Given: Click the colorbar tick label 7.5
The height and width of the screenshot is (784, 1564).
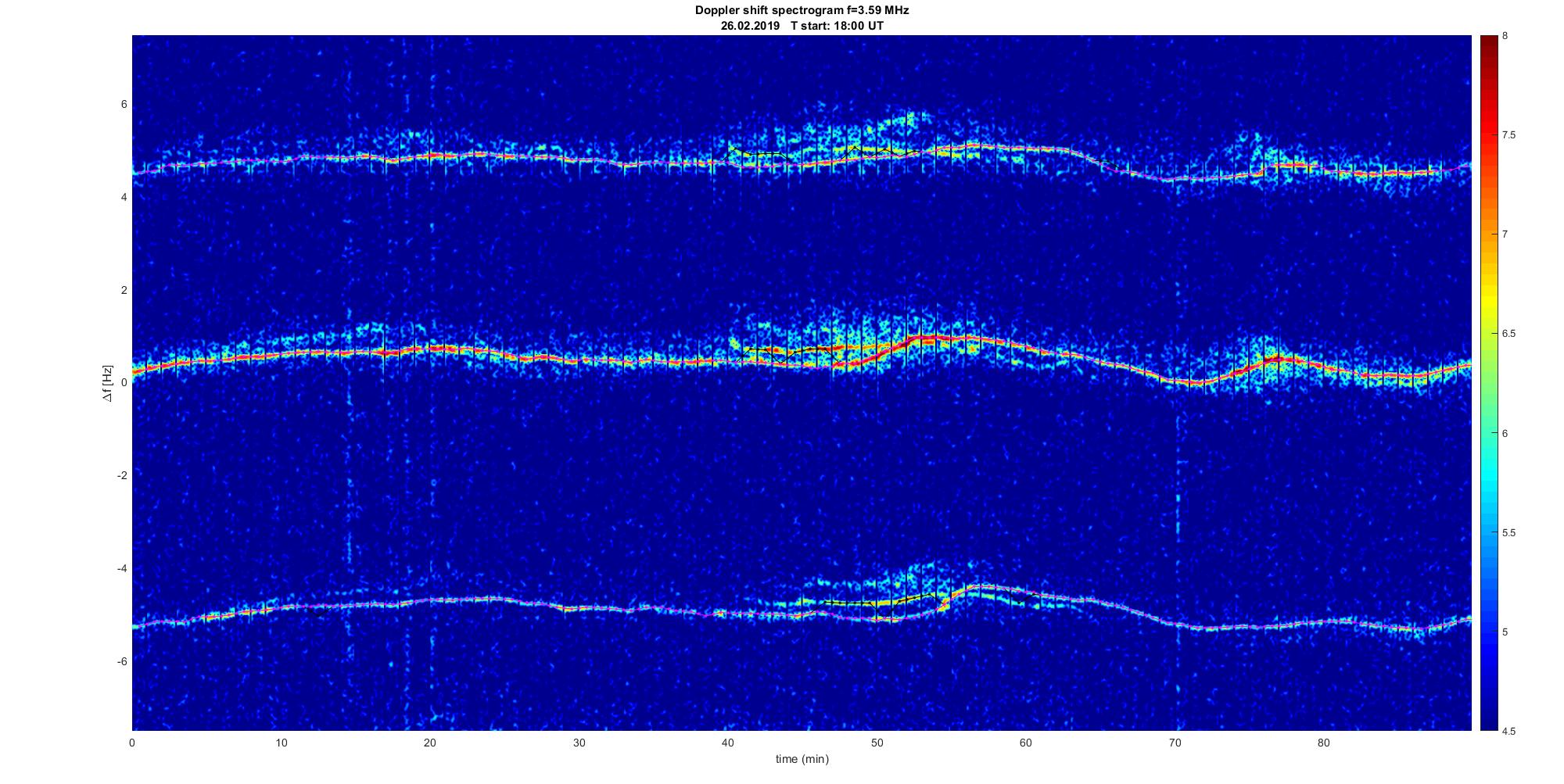Looking at the screenshot, I should [x=1508, y=135].
